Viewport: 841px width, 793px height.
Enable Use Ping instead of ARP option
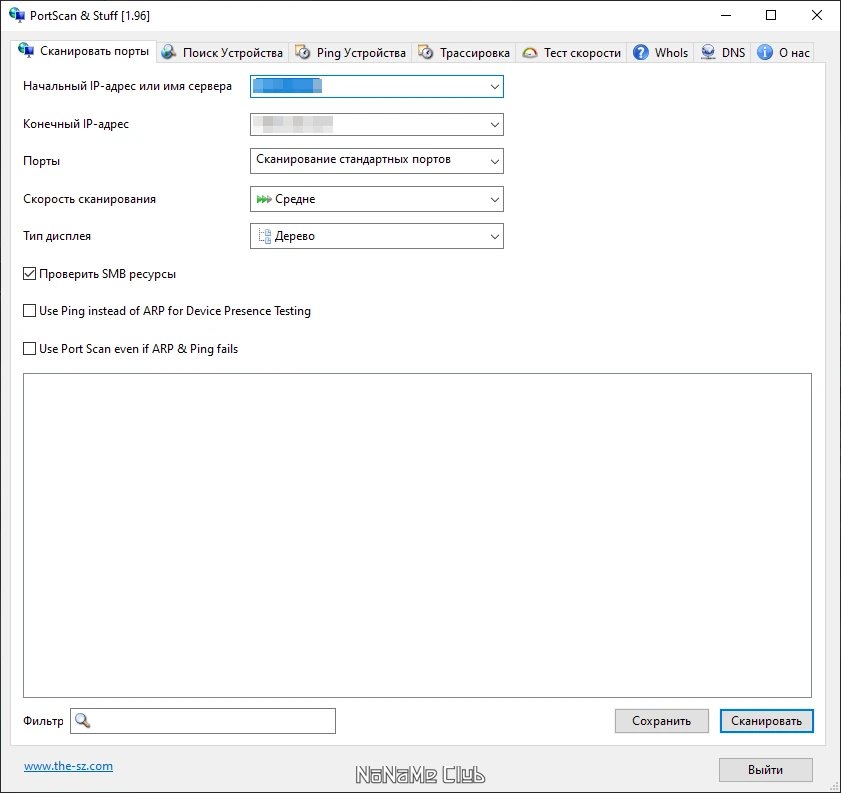point(29,311)
